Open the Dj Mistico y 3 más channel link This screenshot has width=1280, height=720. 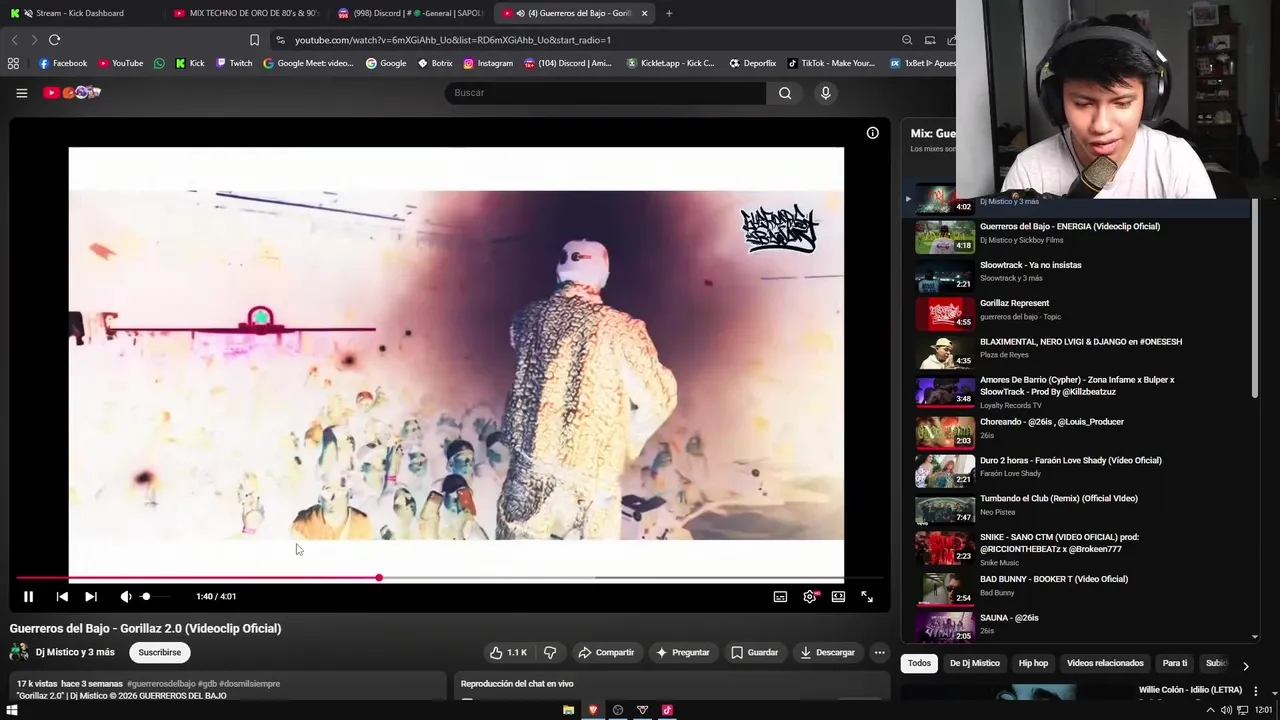[x=75, y=652]
